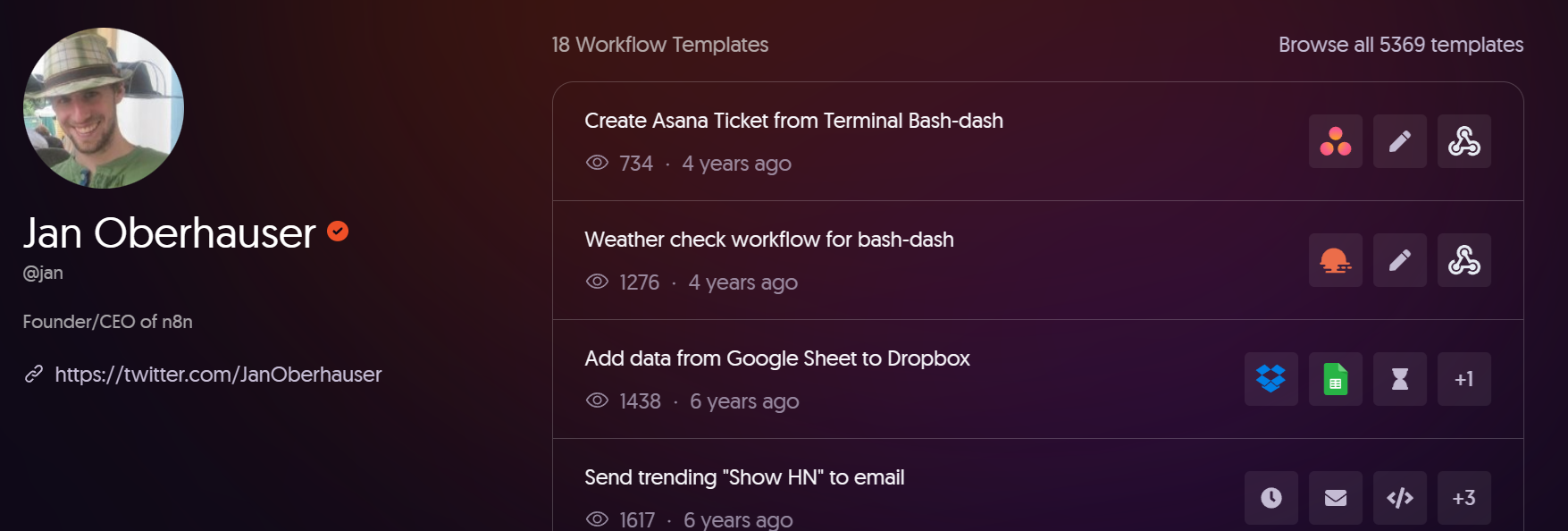Viewport: 1568px width, 531px height.
Task: Open Add data from Google Sheet to Dropbox
Action: 776,358
